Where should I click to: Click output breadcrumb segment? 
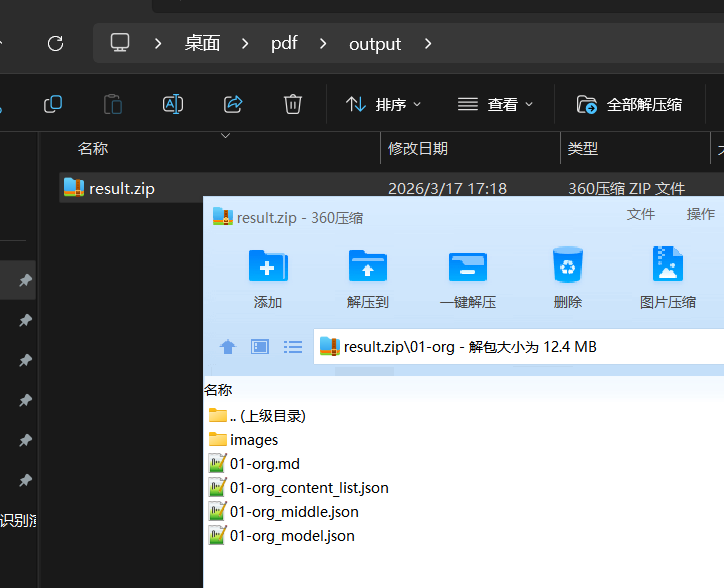click(375, 44)
